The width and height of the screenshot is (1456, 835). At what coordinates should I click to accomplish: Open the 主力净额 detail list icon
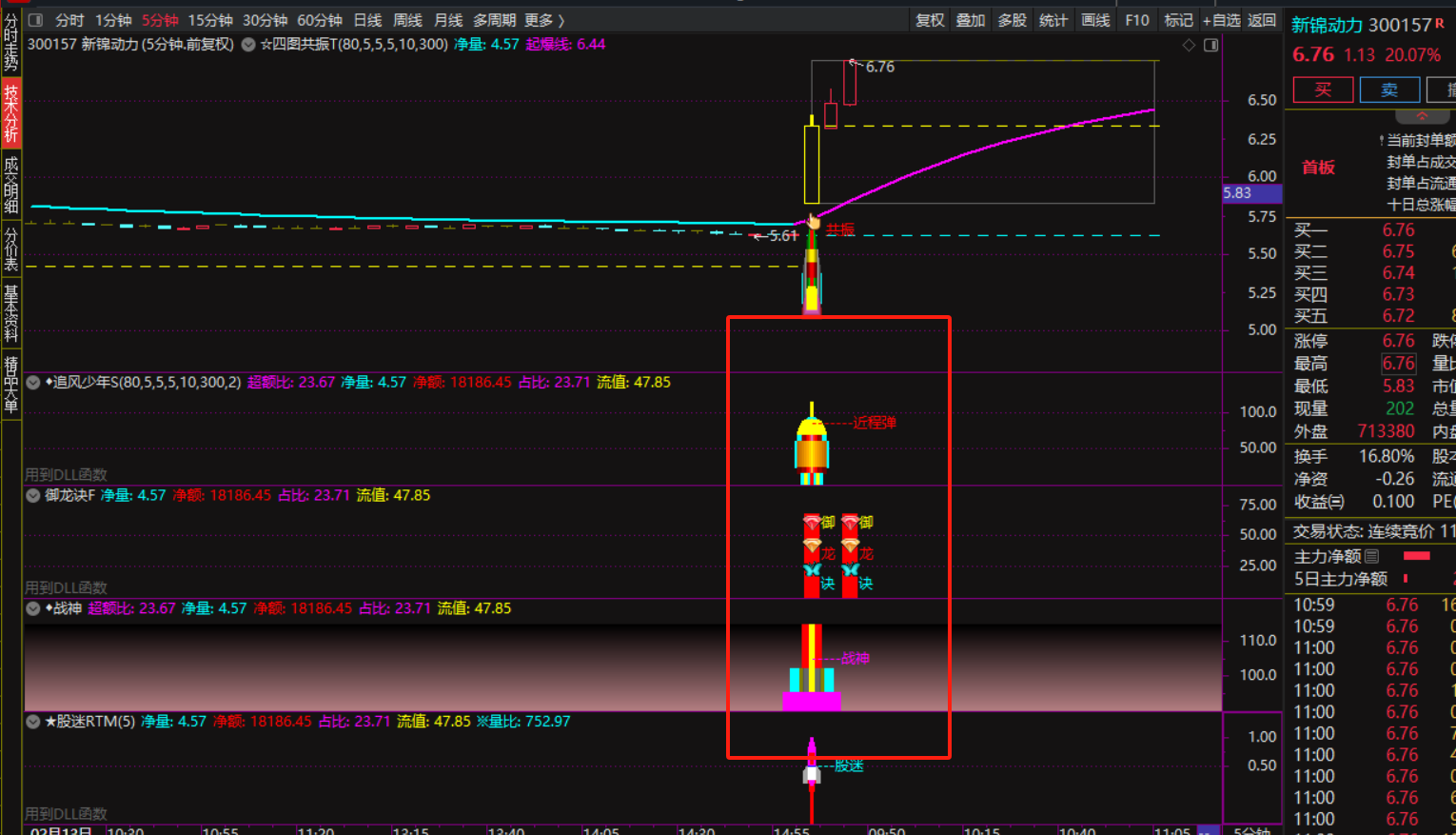coord(1371,556)
